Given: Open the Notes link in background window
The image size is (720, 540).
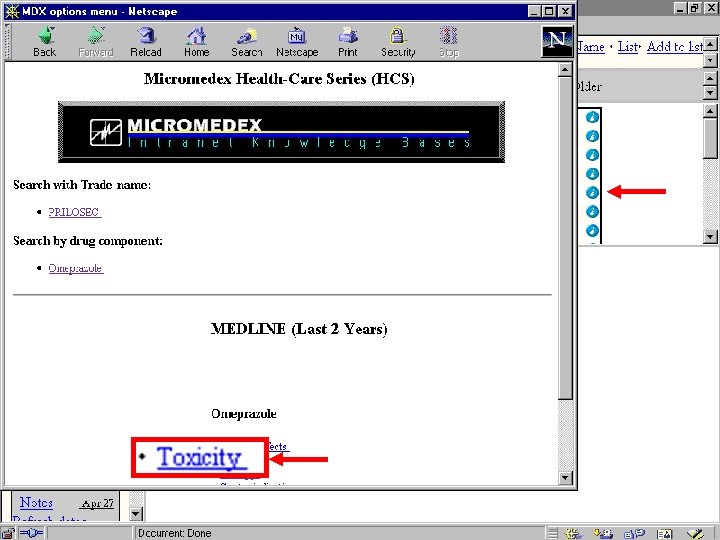Looking at the screenshot, I should point(36,503).
